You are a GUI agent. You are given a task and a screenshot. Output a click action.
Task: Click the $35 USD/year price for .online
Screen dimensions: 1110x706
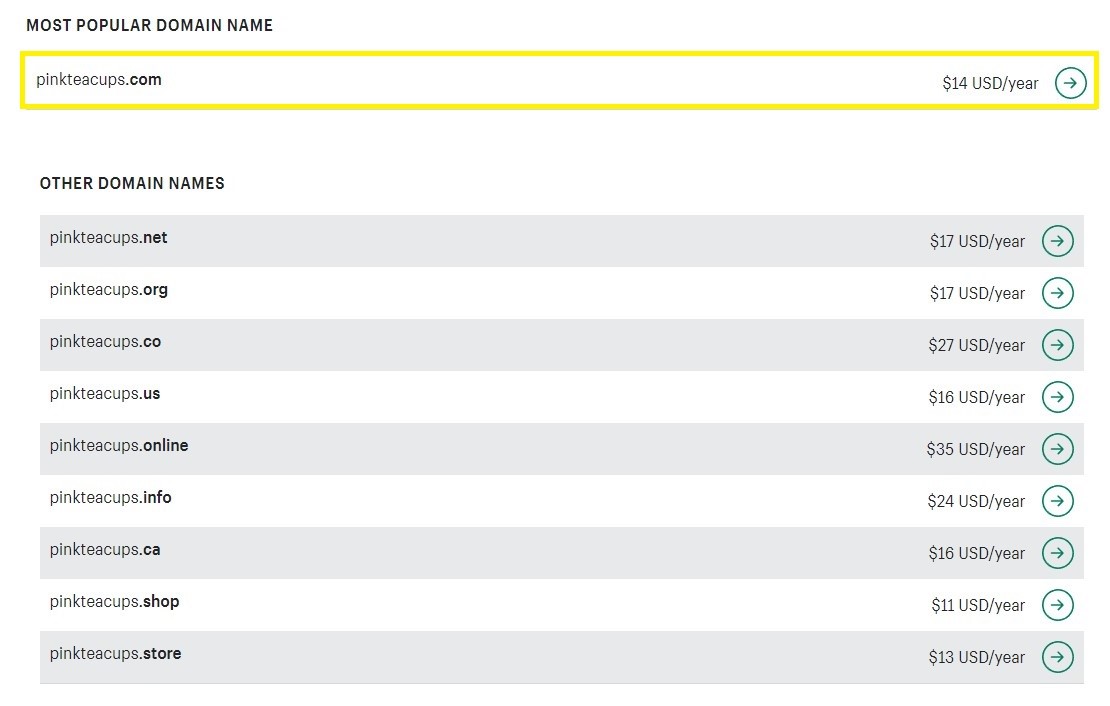975,450
